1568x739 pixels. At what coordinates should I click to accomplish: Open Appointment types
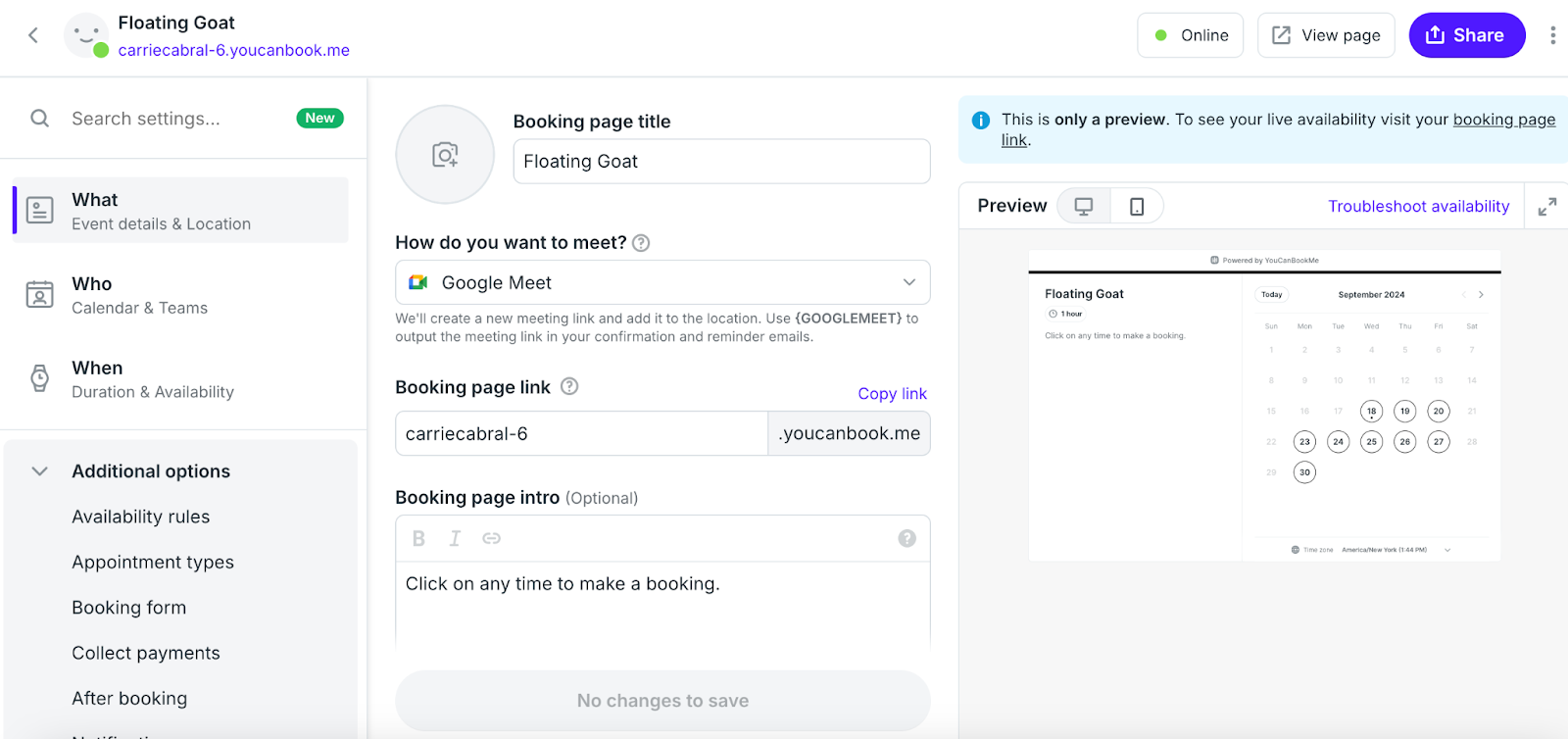(x=153, y=562)
